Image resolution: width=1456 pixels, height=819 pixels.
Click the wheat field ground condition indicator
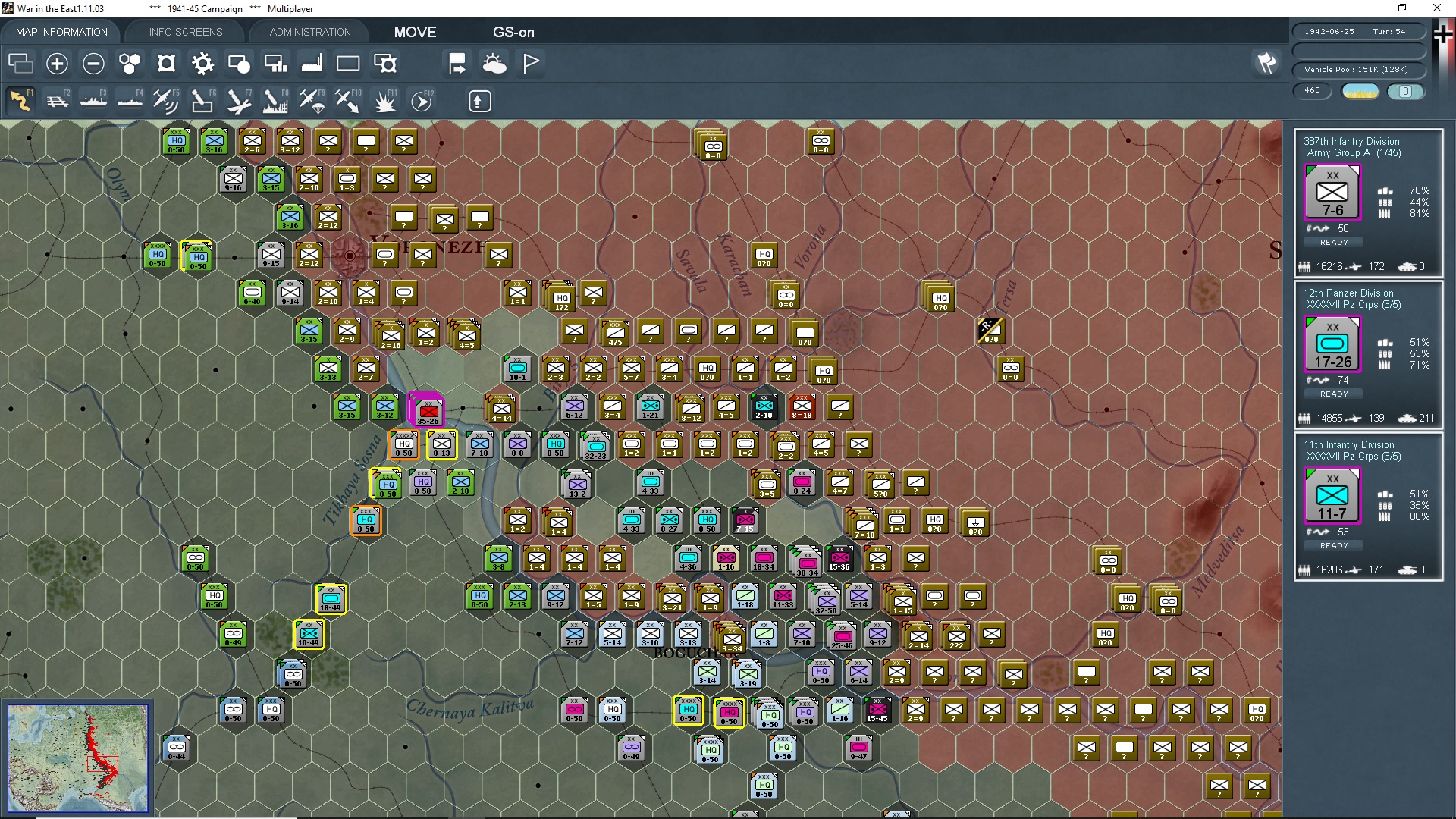click(x=1360, y=91)
